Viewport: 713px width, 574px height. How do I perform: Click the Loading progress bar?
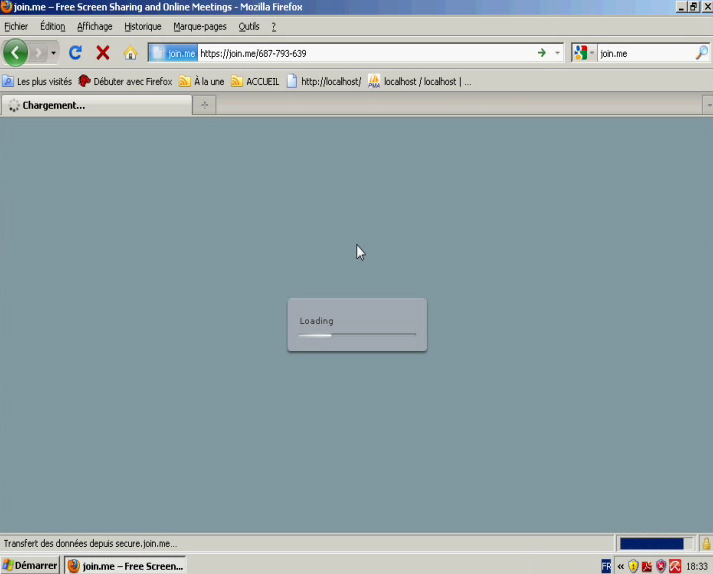coord(357,335)
